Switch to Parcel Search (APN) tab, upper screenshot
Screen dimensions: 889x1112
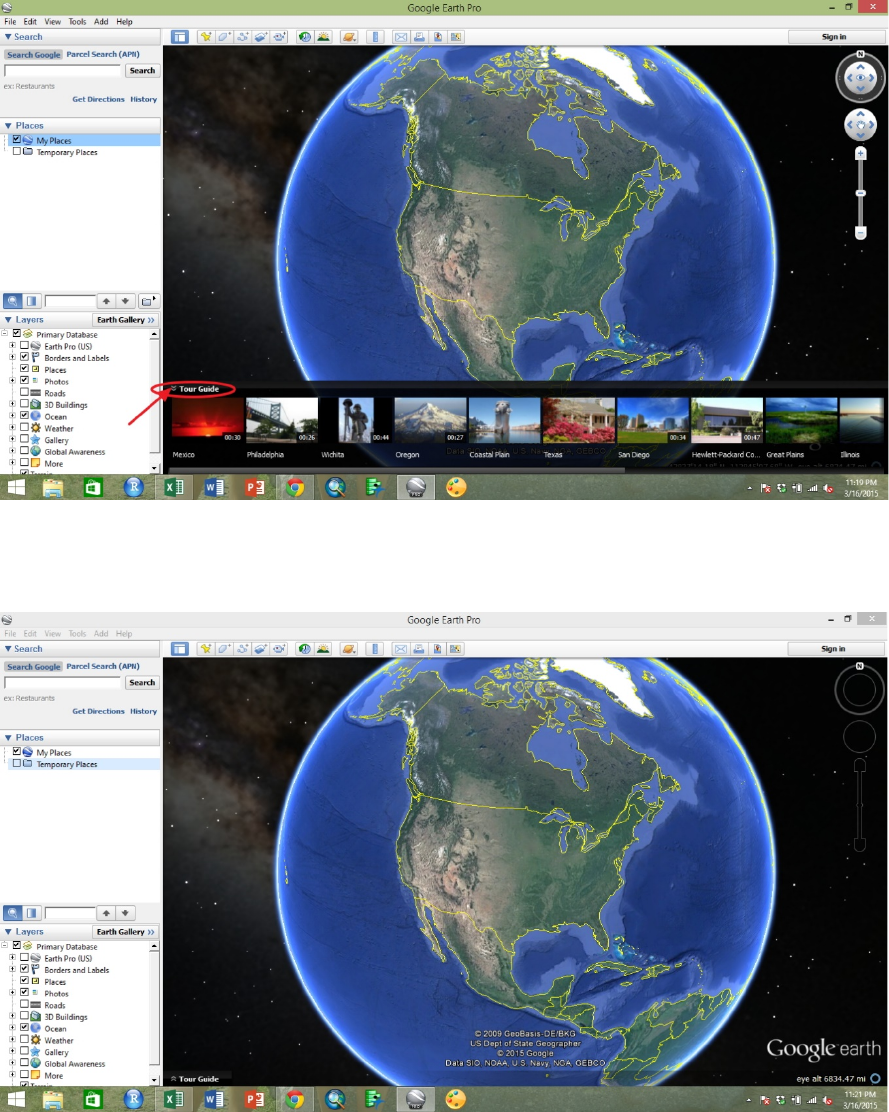pyautogui.click(x=103, y=55)
